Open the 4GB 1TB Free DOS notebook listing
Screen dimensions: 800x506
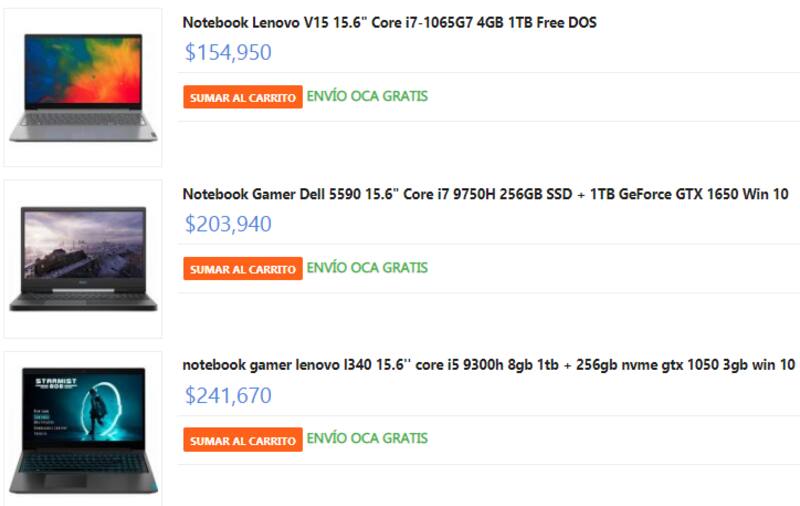[389, 22]
